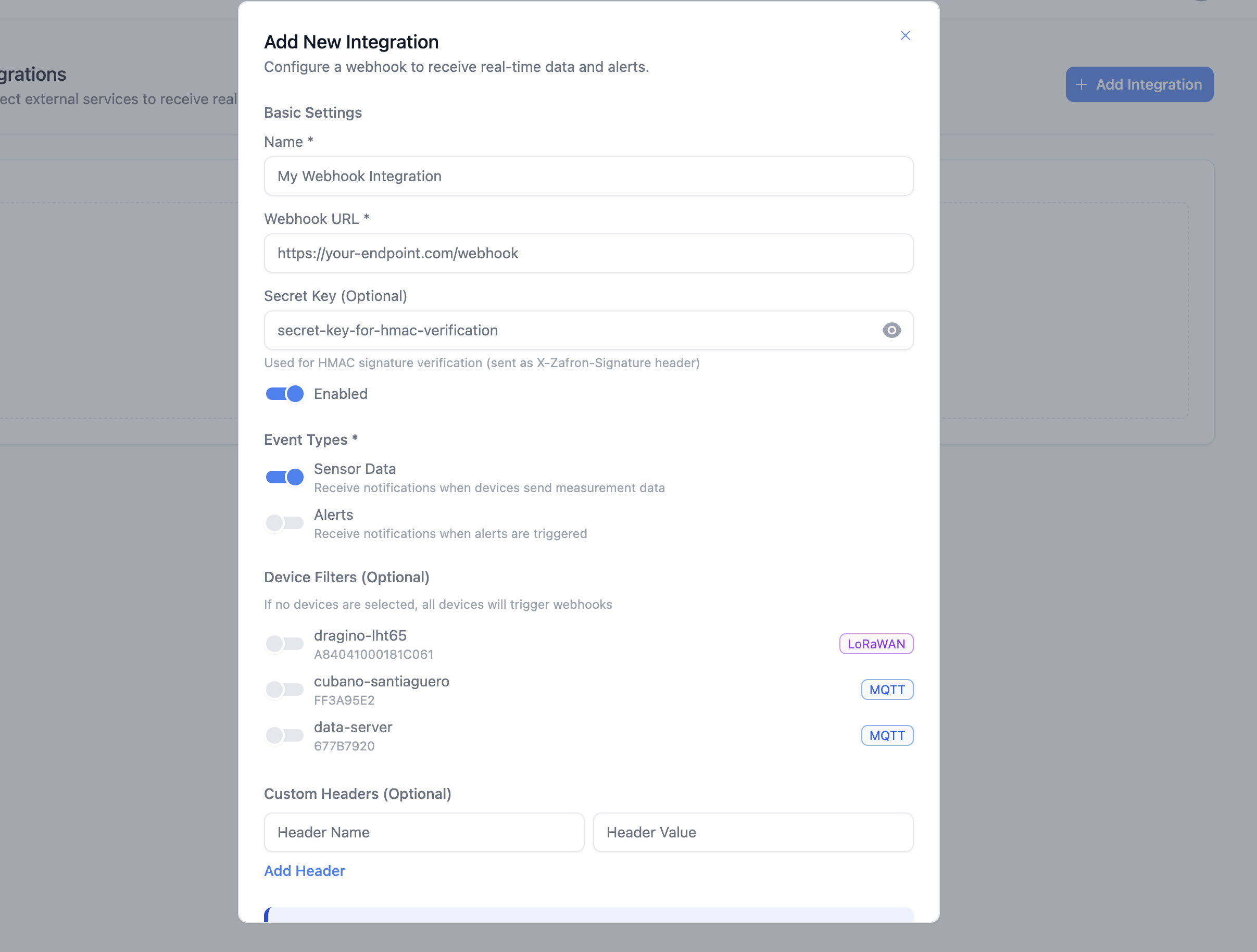The height and width of the screenshot is (952, 1257).
Task: Disable the integration Enabled toggle
Action: pos(284,393)
